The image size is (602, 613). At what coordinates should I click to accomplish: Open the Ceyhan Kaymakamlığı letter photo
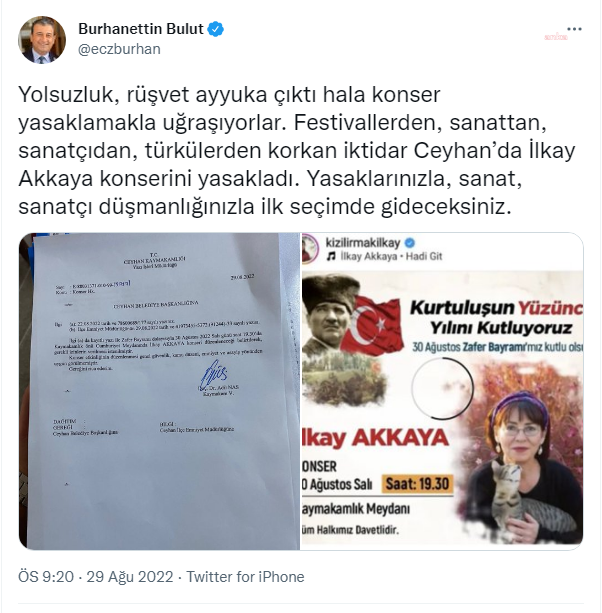[159, 391]
